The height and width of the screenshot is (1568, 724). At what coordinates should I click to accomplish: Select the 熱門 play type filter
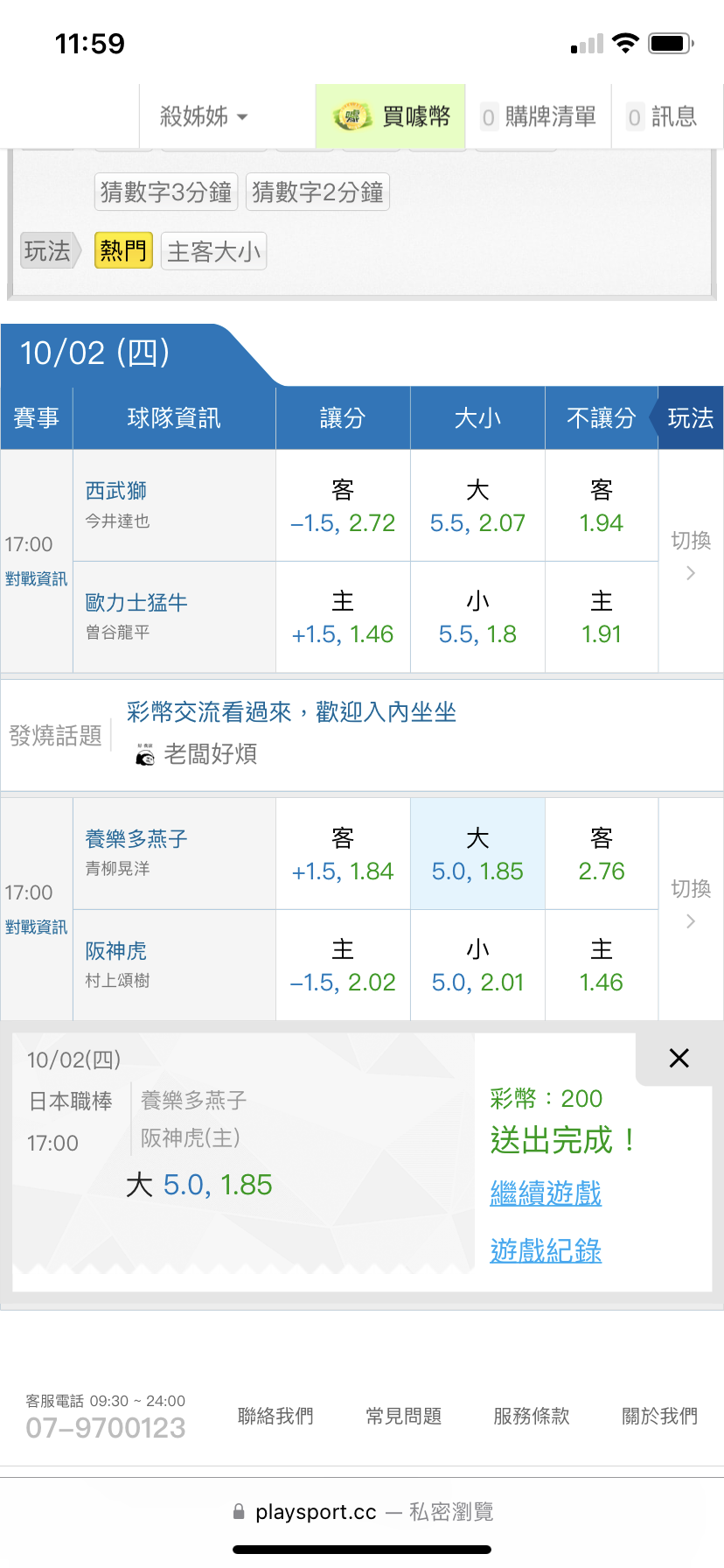123,251
